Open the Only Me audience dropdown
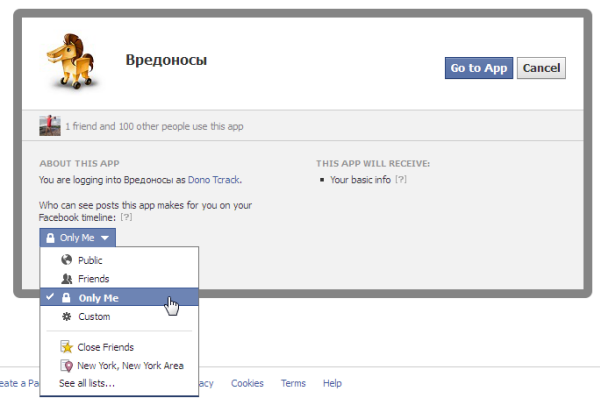This screenshot has height=405, width=600. (77, 238)
